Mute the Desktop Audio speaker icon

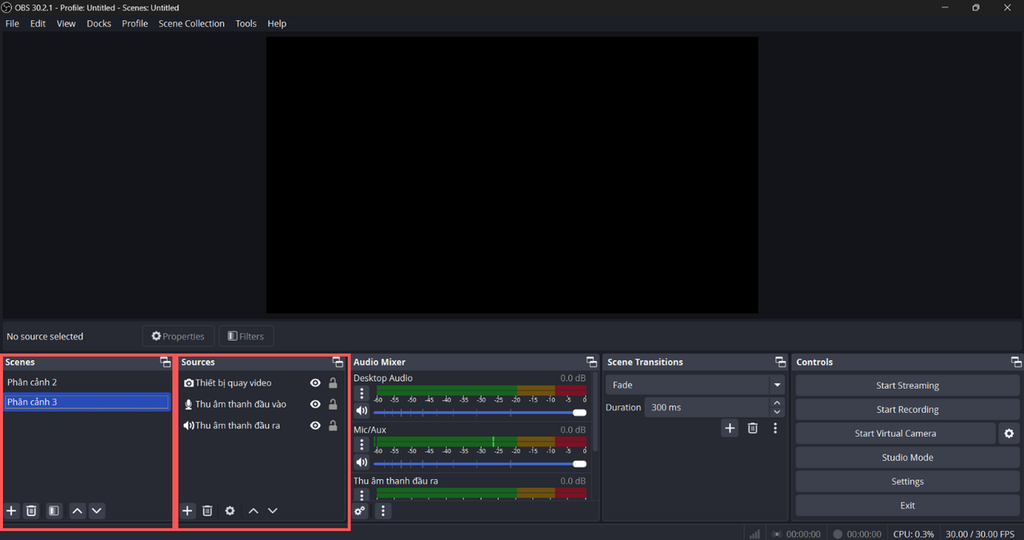point(362,411)
